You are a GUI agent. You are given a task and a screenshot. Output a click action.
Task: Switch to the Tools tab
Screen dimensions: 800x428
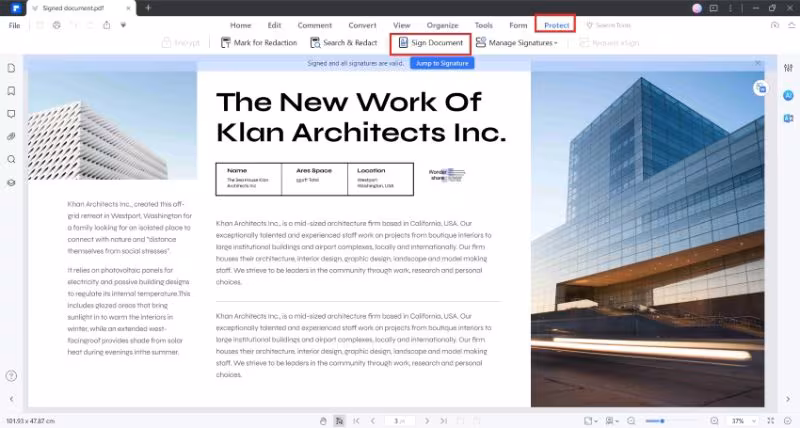click(484, 25)
